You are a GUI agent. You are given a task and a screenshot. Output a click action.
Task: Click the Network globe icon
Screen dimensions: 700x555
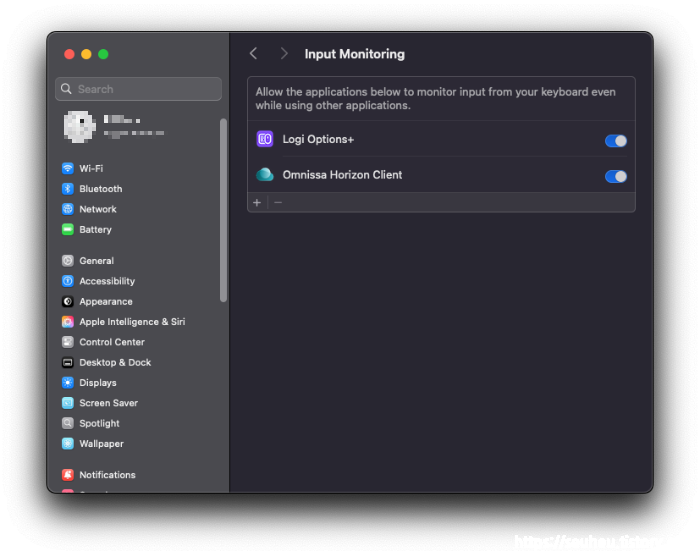click(67, 209)
